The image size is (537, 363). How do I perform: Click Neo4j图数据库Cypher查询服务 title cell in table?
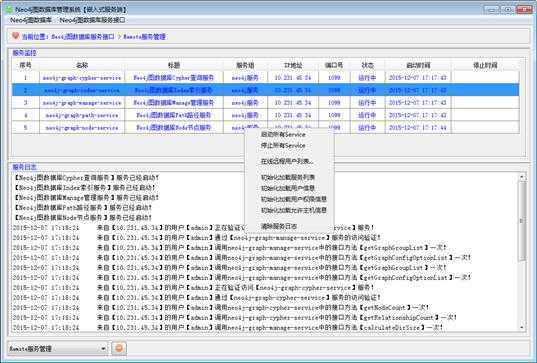pyautogui.click(x=174, y=78)
